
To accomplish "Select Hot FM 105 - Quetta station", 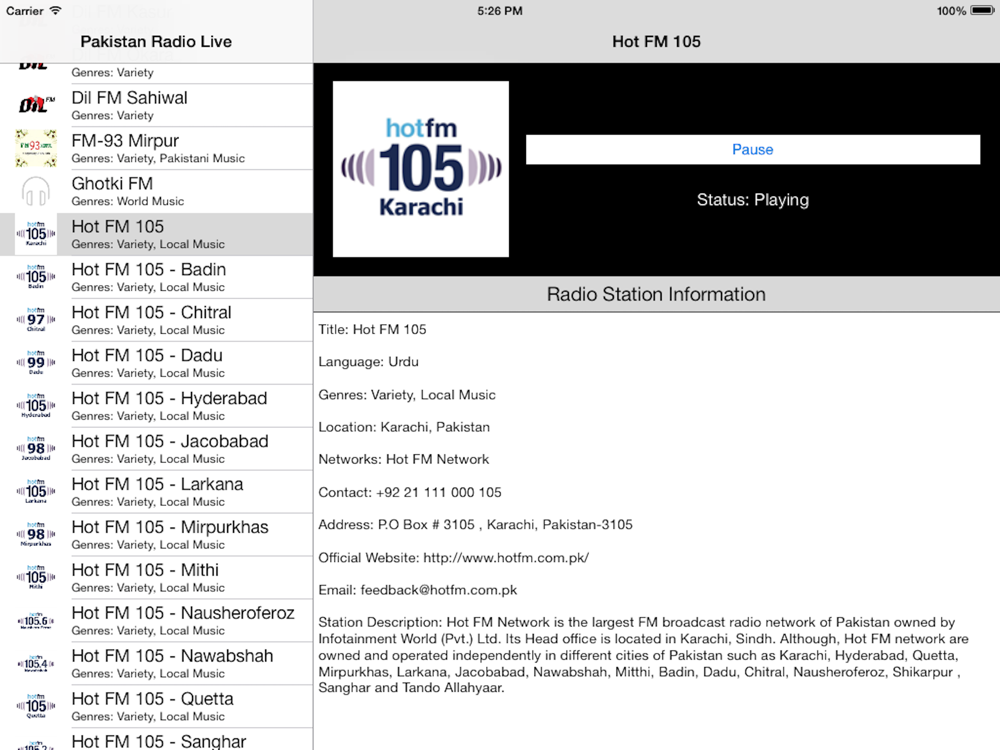I will 156,706.
